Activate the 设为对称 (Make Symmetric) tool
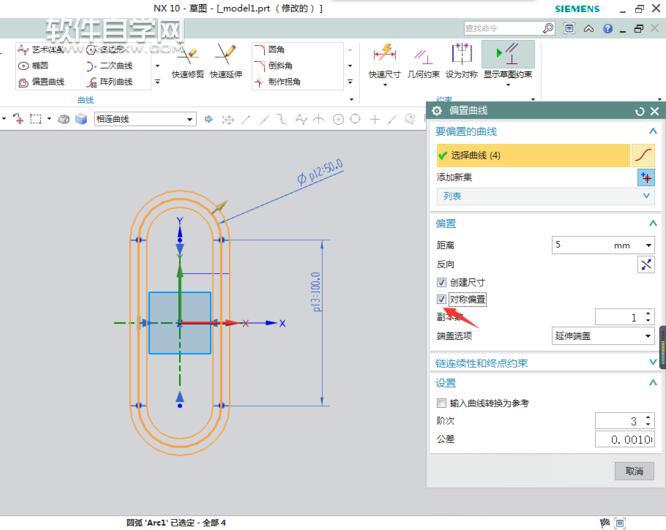This screenshot has height=530, width=666. click(461, 61)
